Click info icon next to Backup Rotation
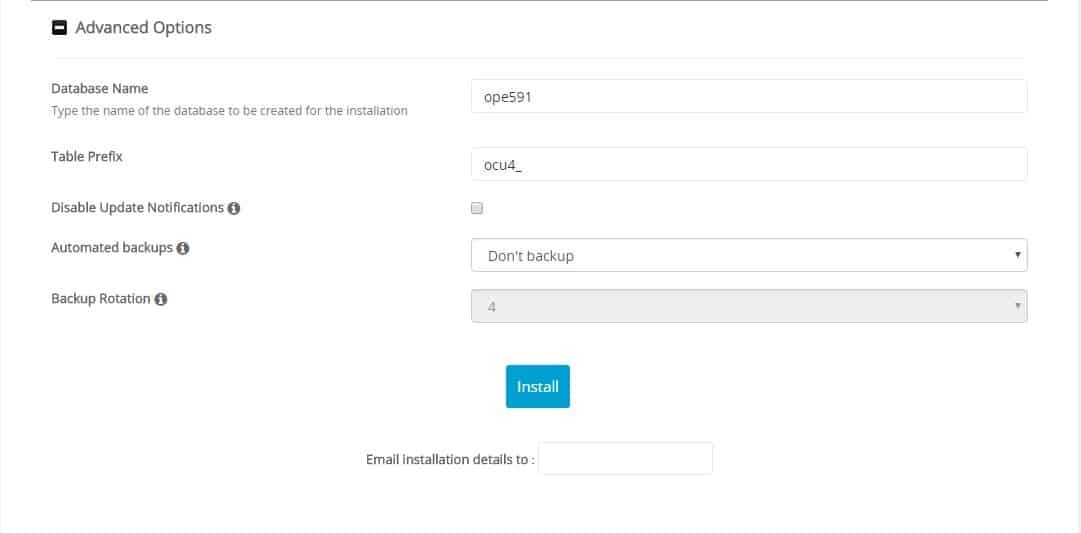This screenshot has height=534, width=1081. click(x=161, y=300)
